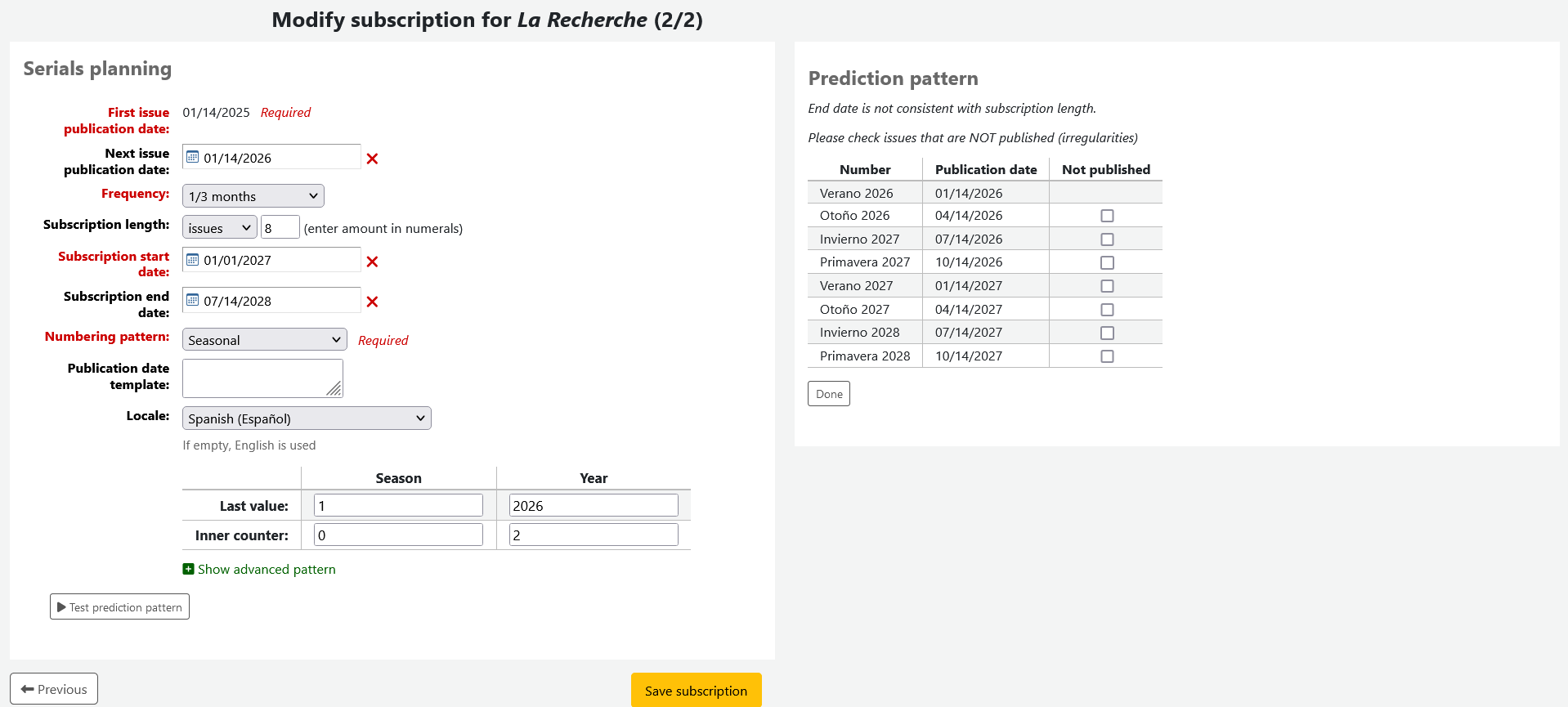Mark Otoño 2026 issue as not published

coord(1107,216)
